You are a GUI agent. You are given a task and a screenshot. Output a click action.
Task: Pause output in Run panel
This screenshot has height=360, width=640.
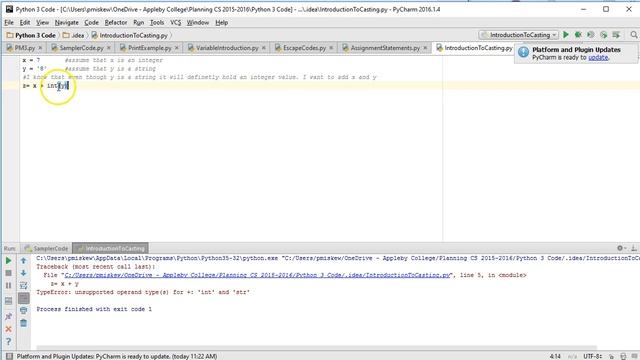[8, 286]
